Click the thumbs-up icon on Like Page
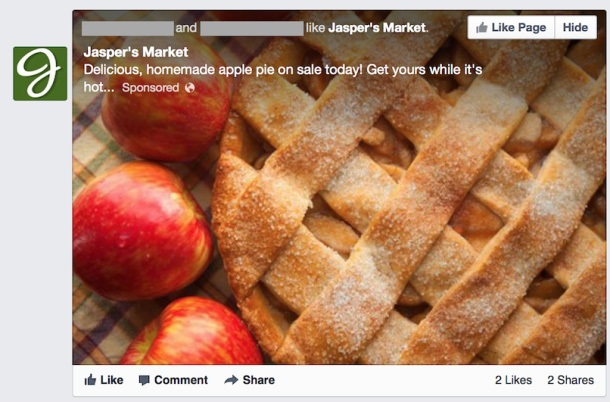Screen dimensions: 610x402 [x=482, y=28]
